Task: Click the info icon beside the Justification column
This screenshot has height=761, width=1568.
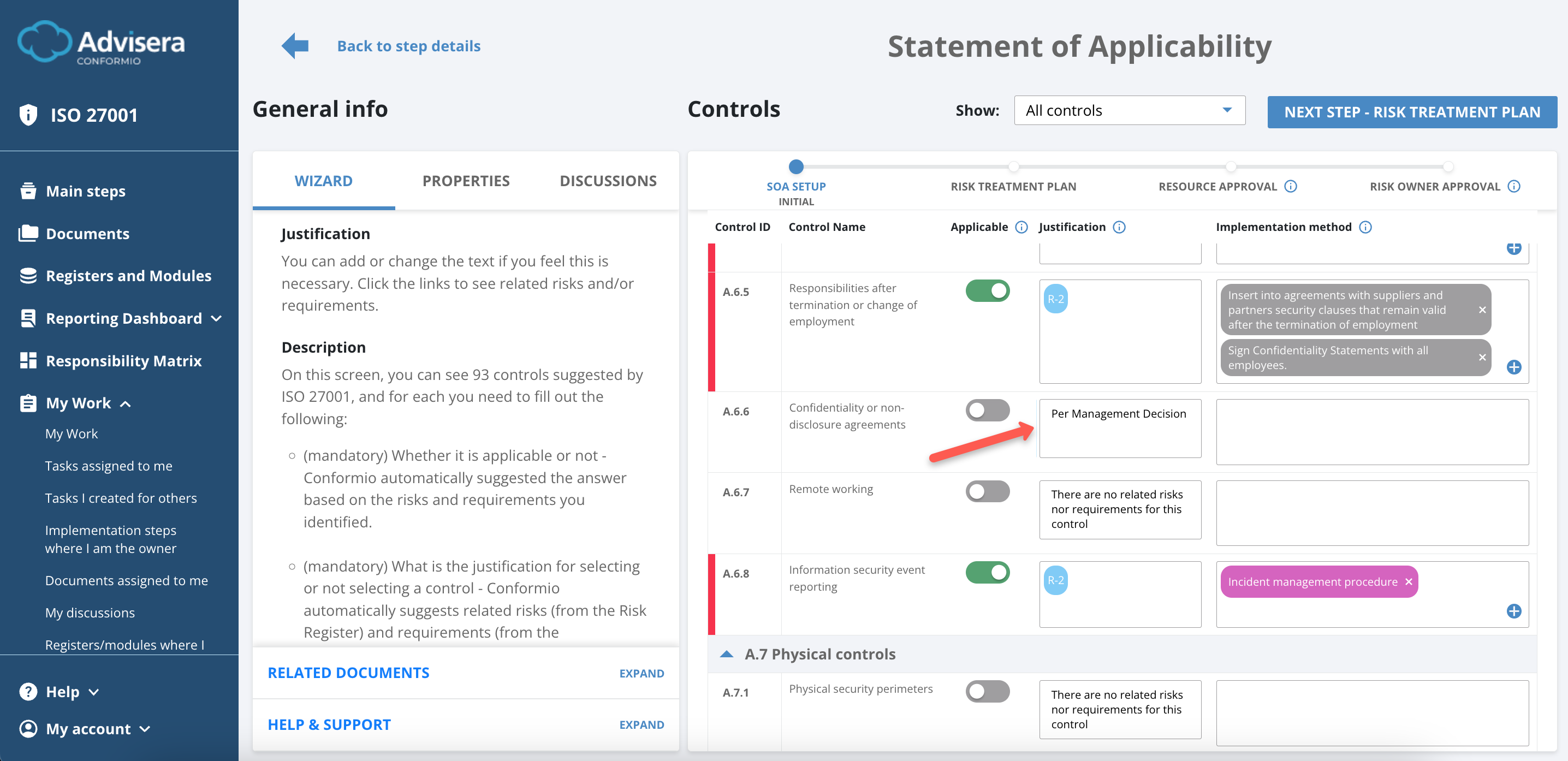Action: tap(1119, 227)
